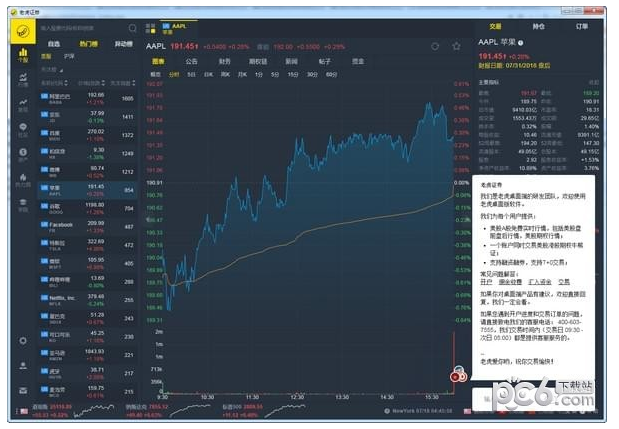
Task: Click the 汇入资金 link in the popup
Action: click(x=540, y=282)
